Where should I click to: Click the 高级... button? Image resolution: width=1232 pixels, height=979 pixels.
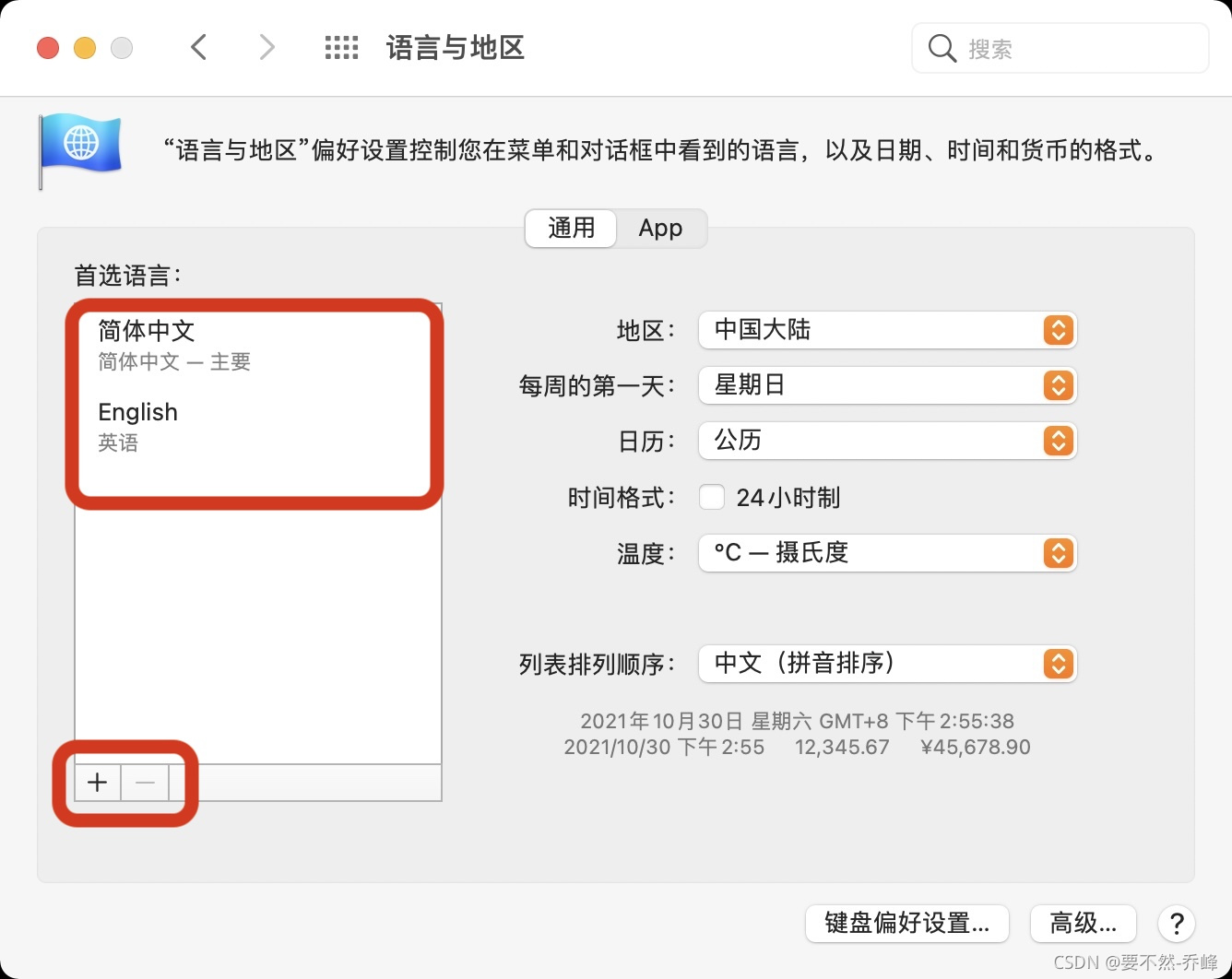(1084, 923)
